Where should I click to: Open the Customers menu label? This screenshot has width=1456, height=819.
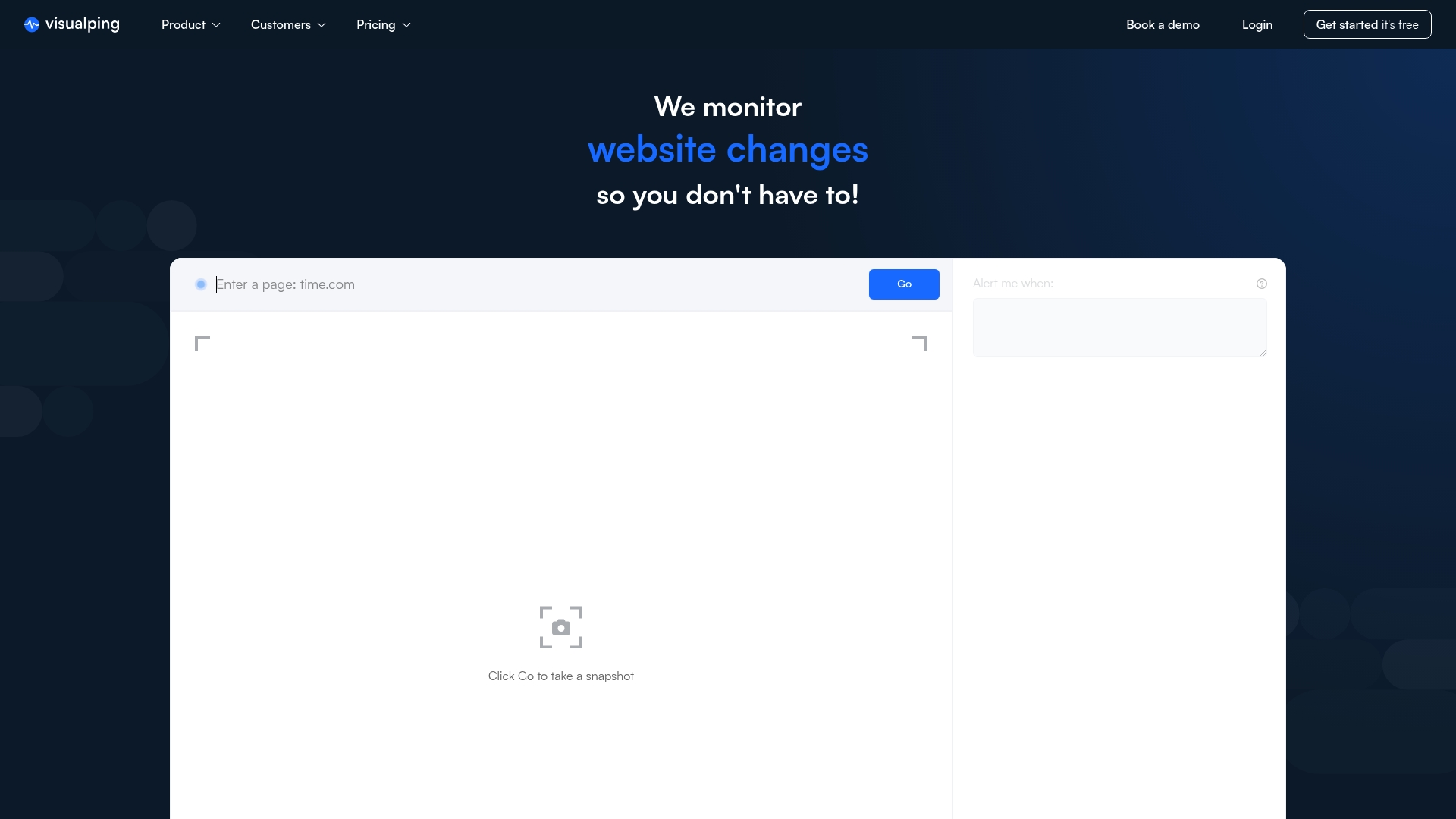pyautogui.click(x=281, y=24)
